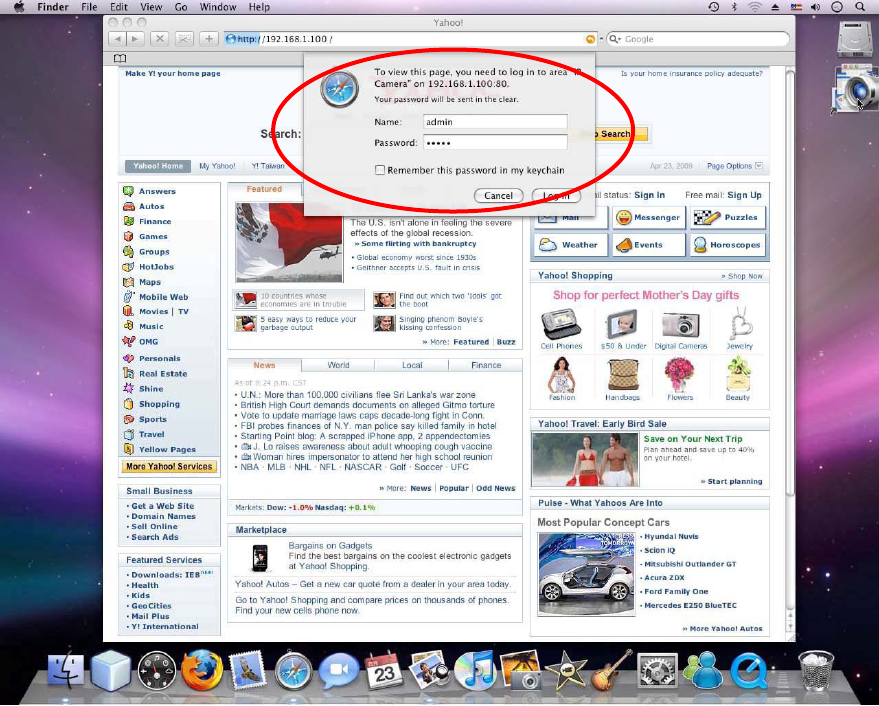Open the bookmarks book icon
This screenshot has width=879, height=706.
(120, 58)
